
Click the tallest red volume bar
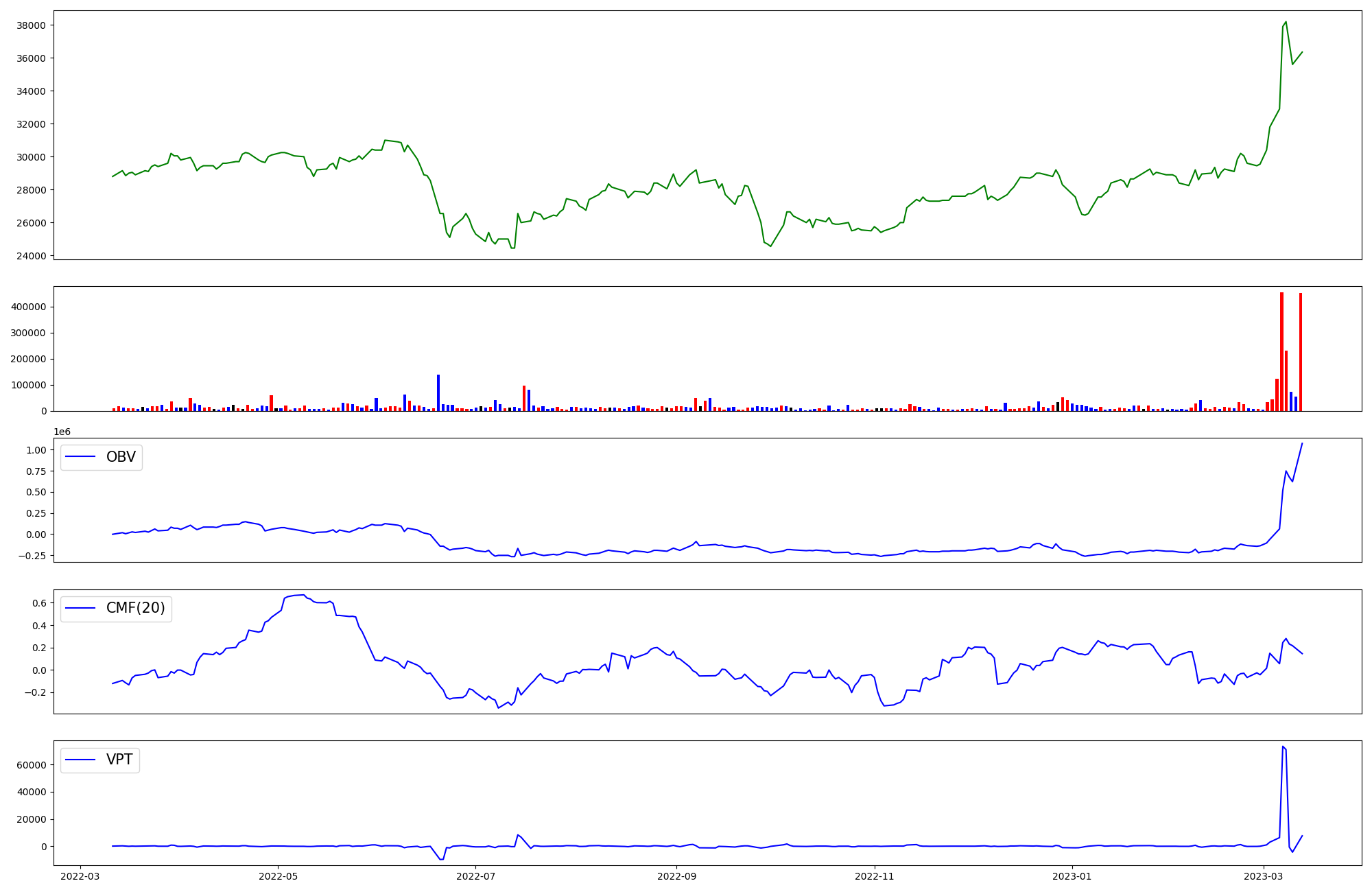pos(1281,350)
